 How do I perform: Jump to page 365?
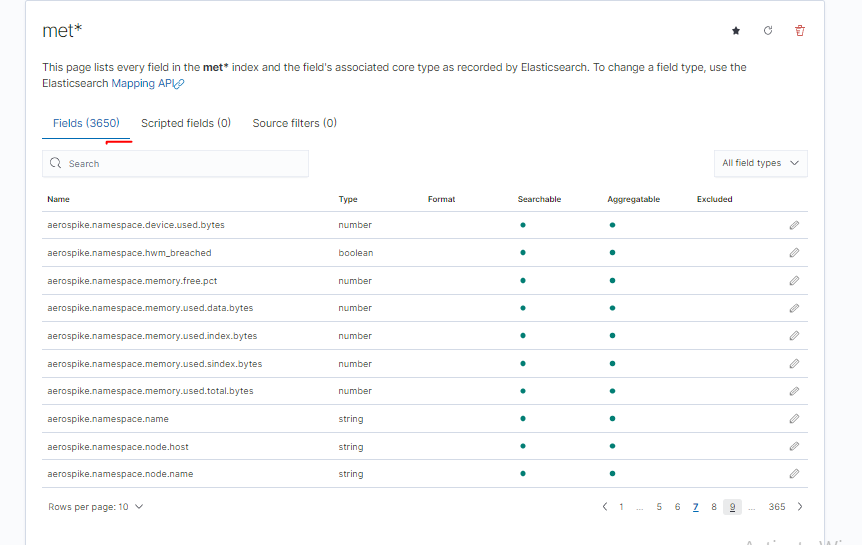click(777, 507)
